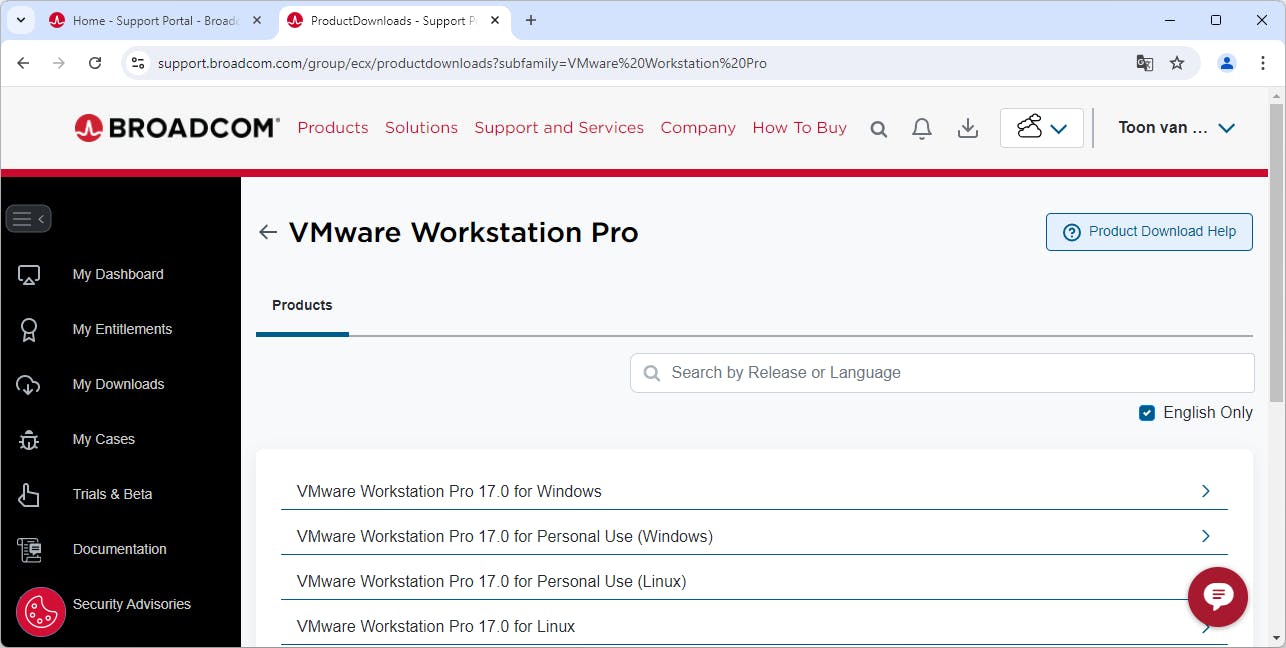Screen dimensions: 1286x648
Task: Click the Product Download Help button
Action: coord(1149,232)
